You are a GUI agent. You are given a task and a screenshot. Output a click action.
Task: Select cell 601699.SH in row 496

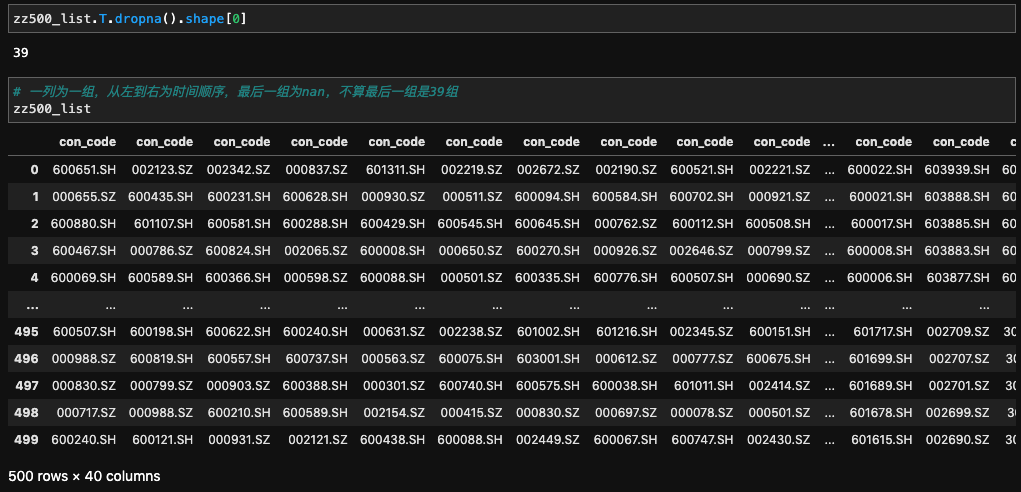click(881, 359)
